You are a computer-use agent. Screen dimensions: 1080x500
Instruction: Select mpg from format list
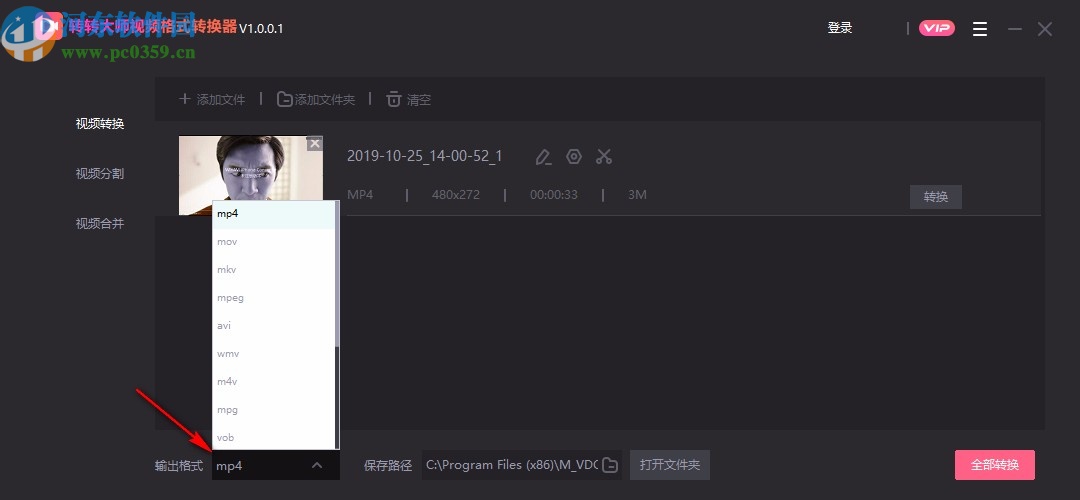(x=273, y=410)
